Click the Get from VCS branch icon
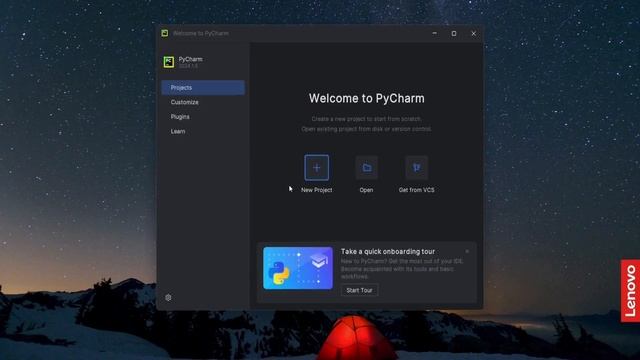 pyautogui.click(x=416, y=167)
